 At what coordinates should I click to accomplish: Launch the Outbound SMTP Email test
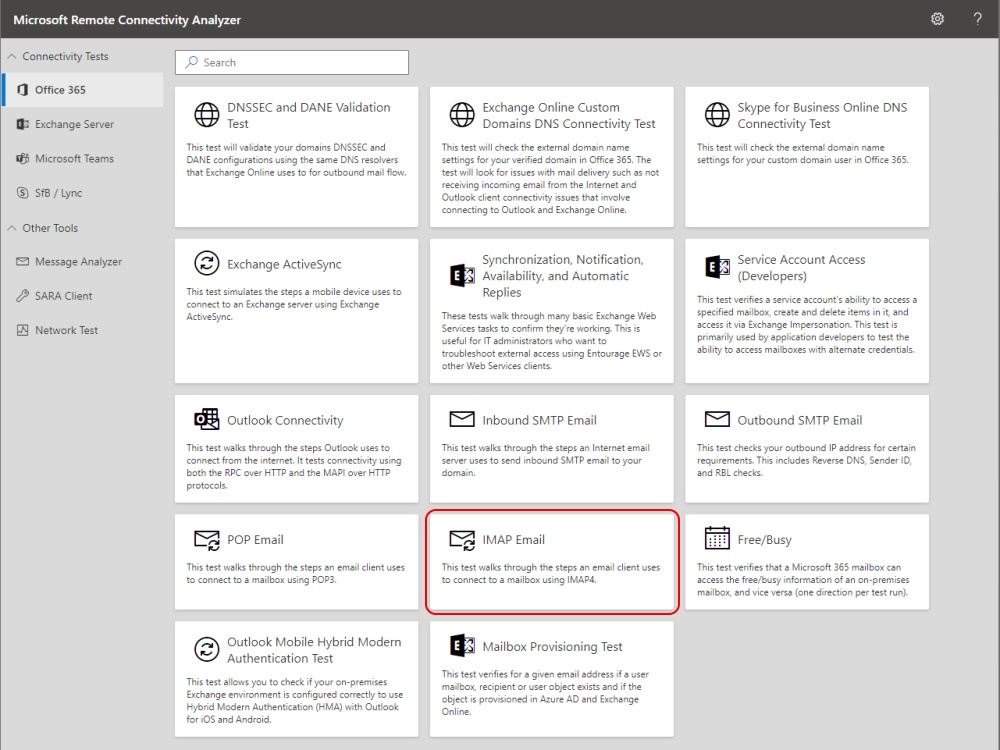807,449
